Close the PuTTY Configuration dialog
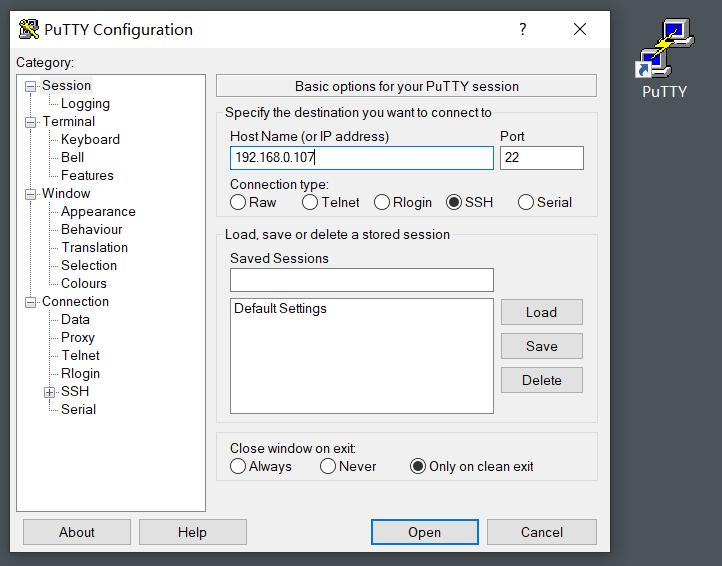 tap(580, 29)
